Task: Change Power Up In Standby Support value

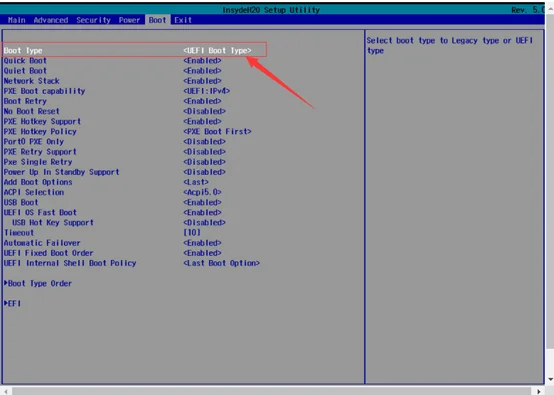Action: tap(204, 172)
